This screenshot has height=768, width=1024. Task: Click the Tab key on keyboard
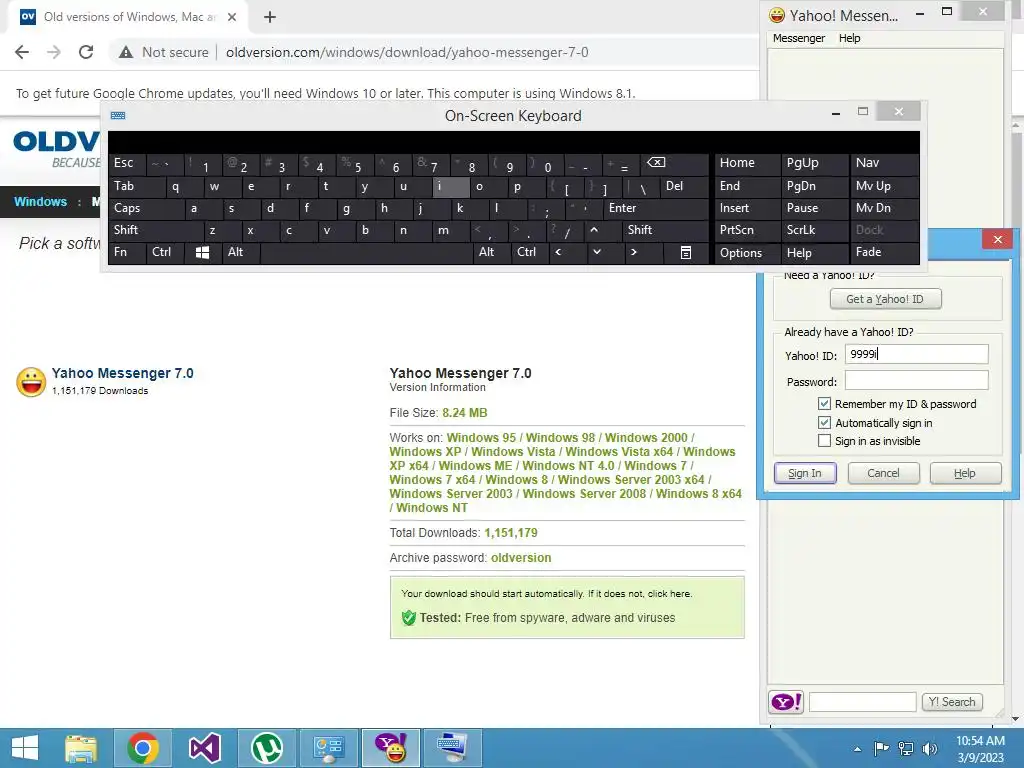coord(136,187)
